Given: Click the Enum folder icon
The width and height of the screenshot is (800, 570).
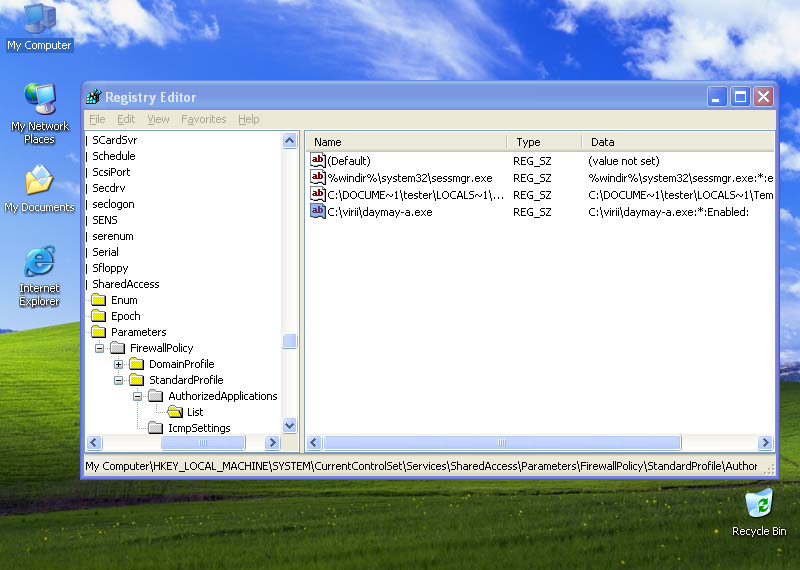Looking at the screenshot, I should click(x=98, y=300).
